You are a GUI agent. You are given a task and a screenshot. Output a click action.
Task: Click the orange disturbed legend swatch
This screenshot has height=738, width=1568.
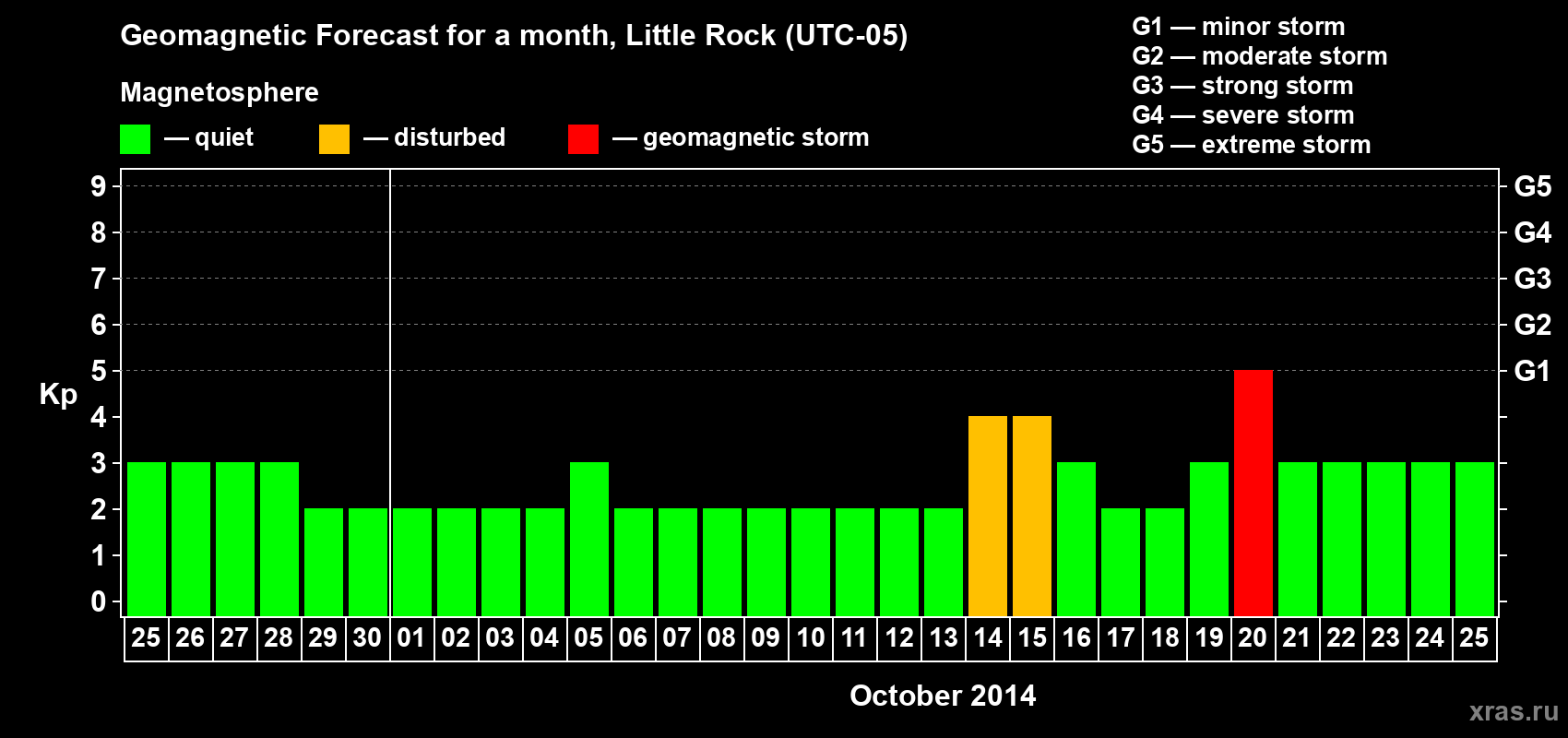[x=334, y=139]
